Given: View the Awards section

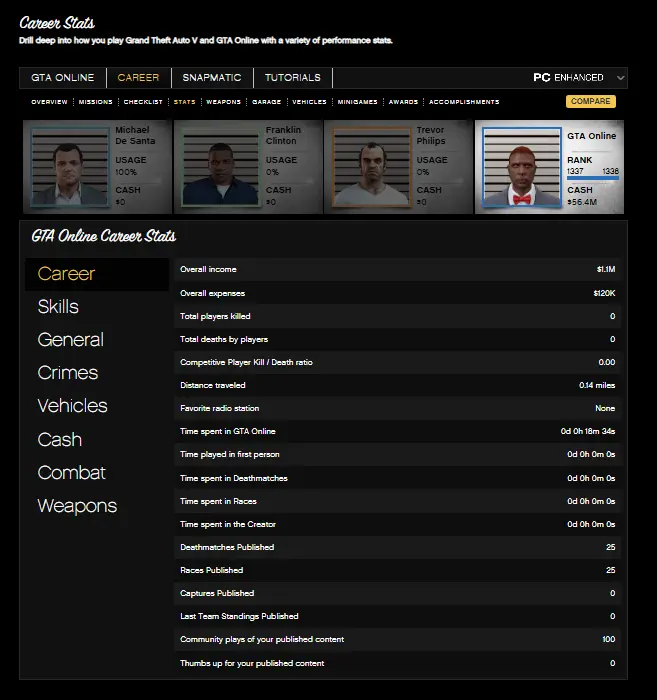Looking at the screenshot, I should pyautogui.click(x=403, y=102).
